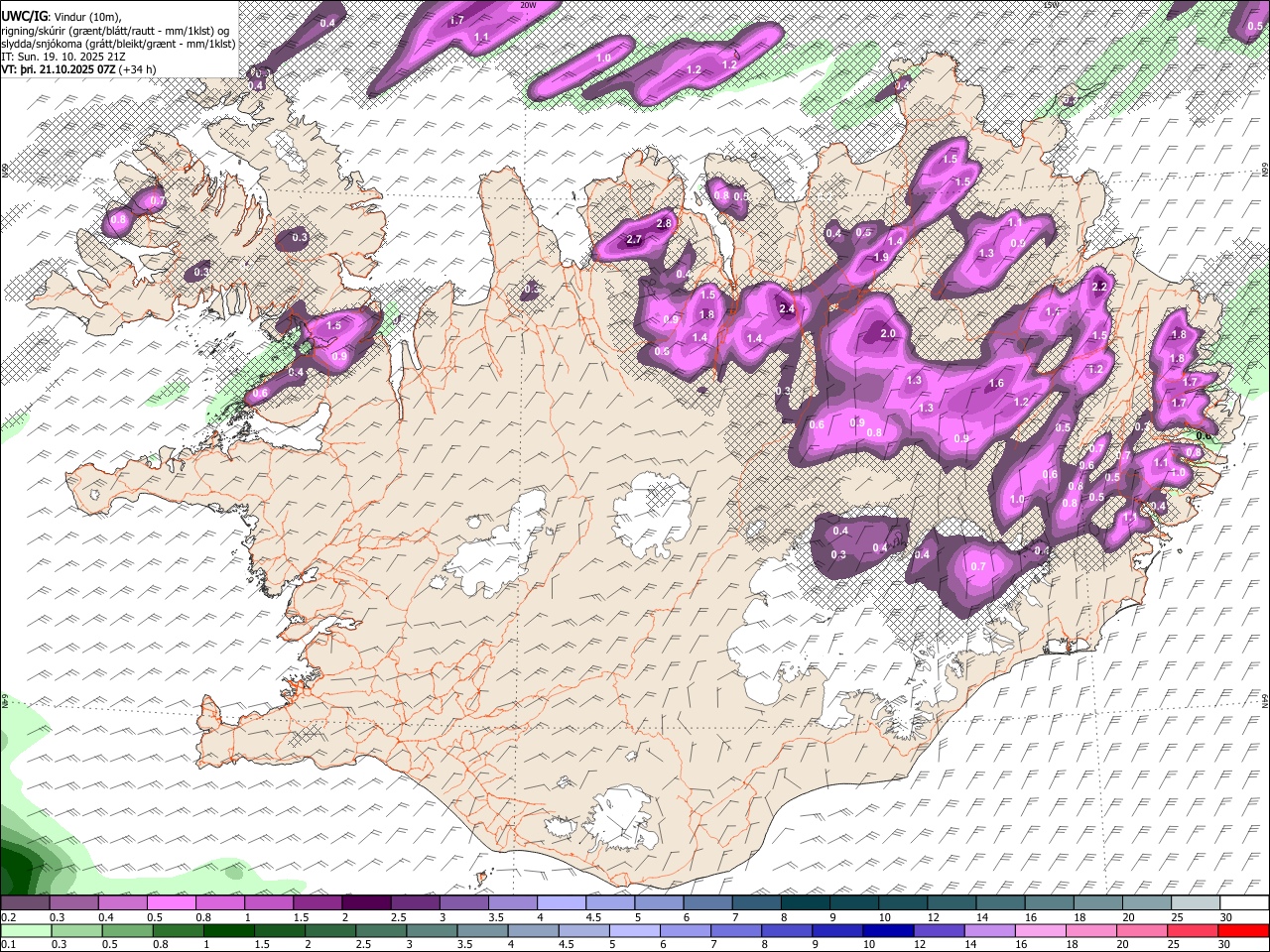
Task: Select the darkest green swatch at 1 in lower legend
Action: click(x=228, y=930)
